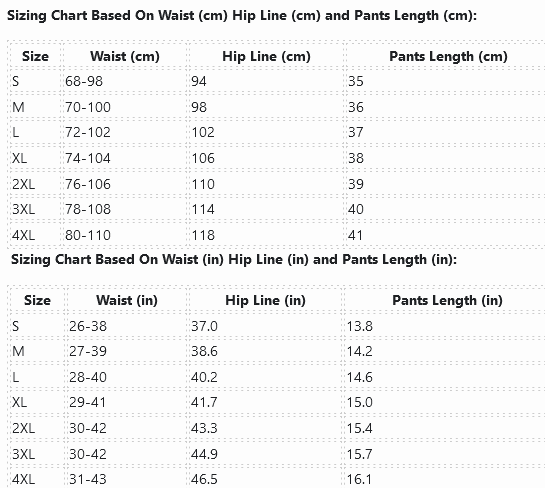The height and width of the screenshot is (488, 545).
Task: Click the Hip Line (cm) column header
Action: pos(266,56)
